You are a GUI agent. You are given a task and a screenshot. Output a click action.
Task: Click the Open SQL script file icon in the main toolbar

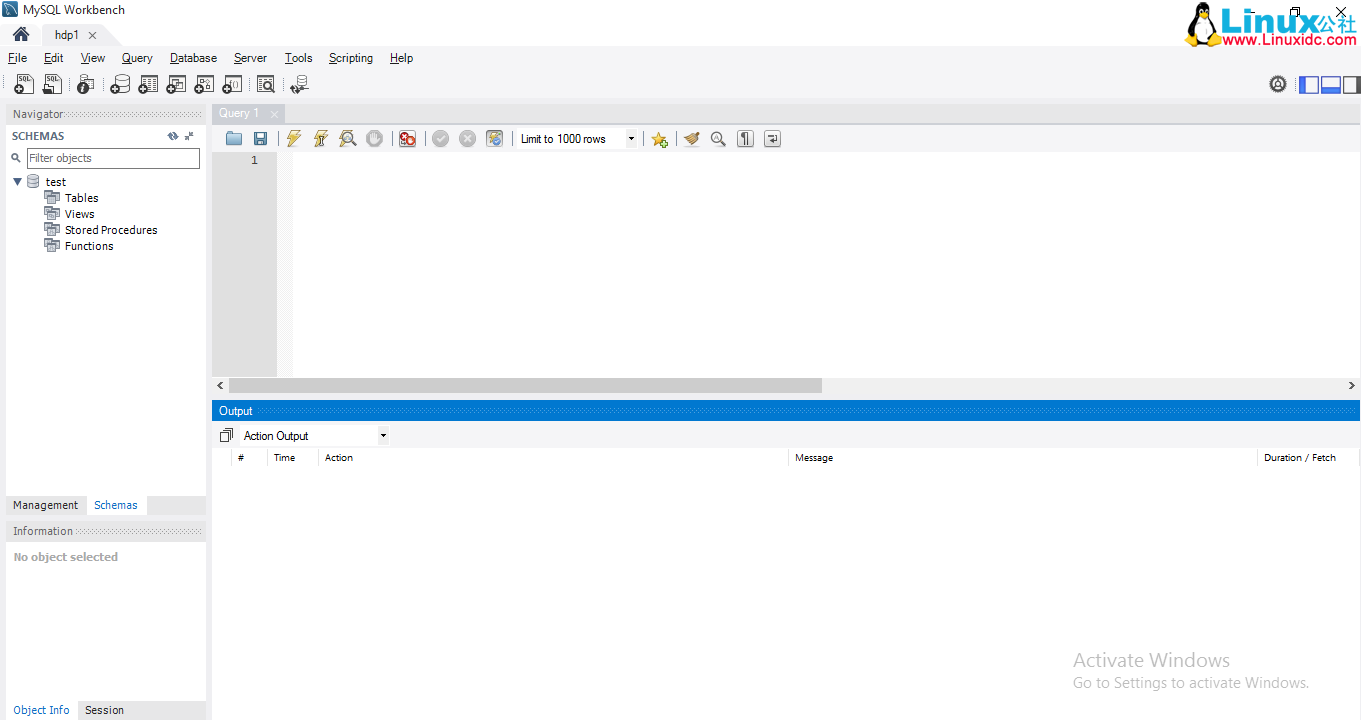tap(52, 85)
